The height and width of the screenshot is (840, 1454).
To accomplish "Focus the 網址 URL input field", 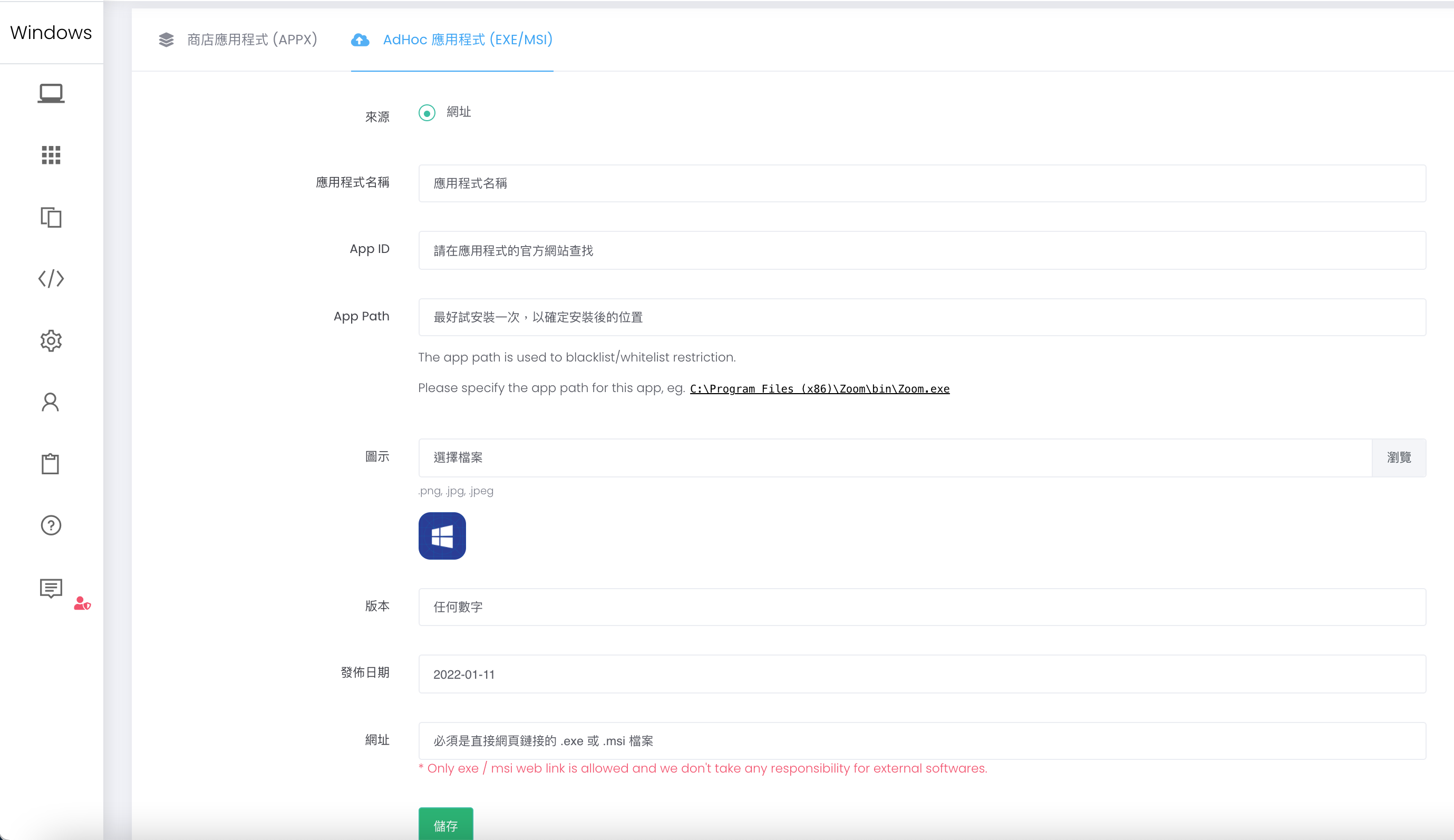I will [922, 741].
